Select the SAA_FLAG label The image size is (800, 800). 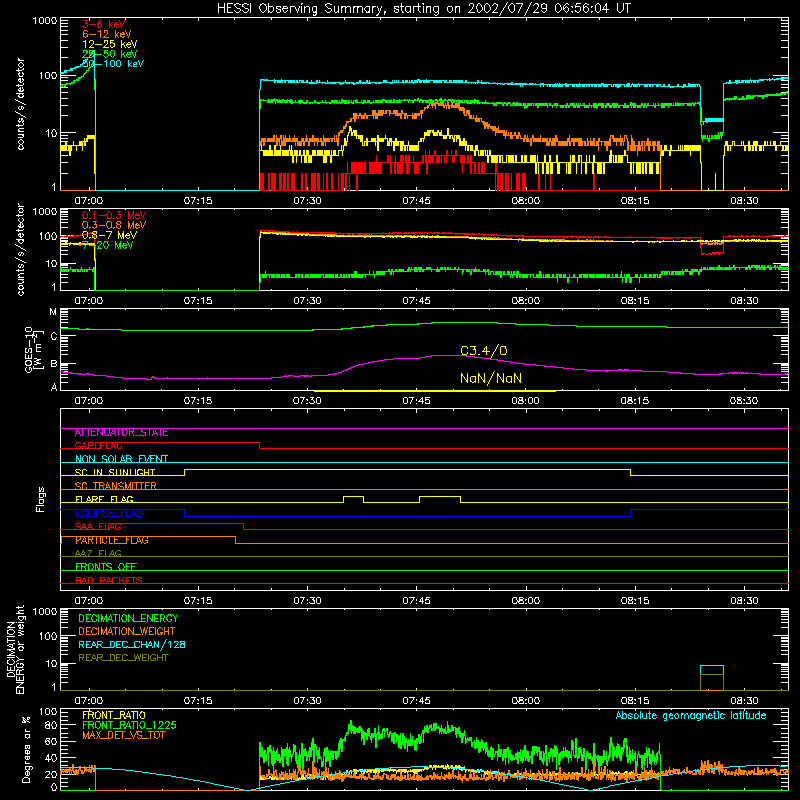pyautogui.click(x=98, y=527)
